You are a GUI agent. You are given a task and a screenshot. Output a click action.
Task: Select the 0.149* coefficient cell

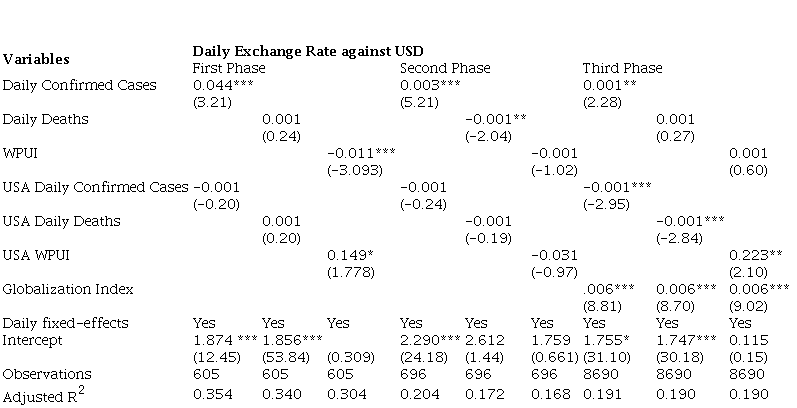point(350,255)
